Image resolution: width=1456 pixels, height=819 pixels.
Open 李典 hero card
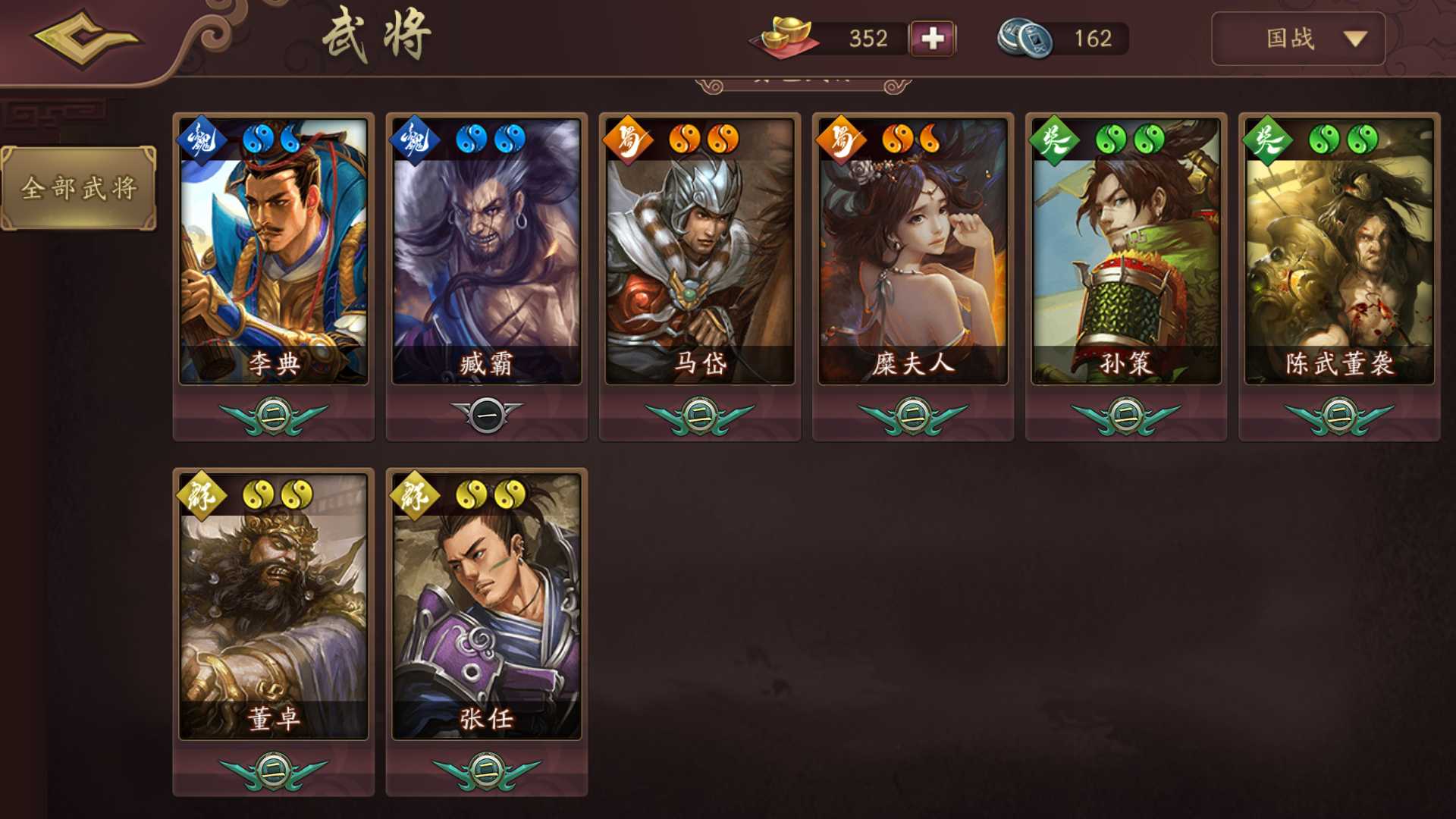(x=274, y=250)
